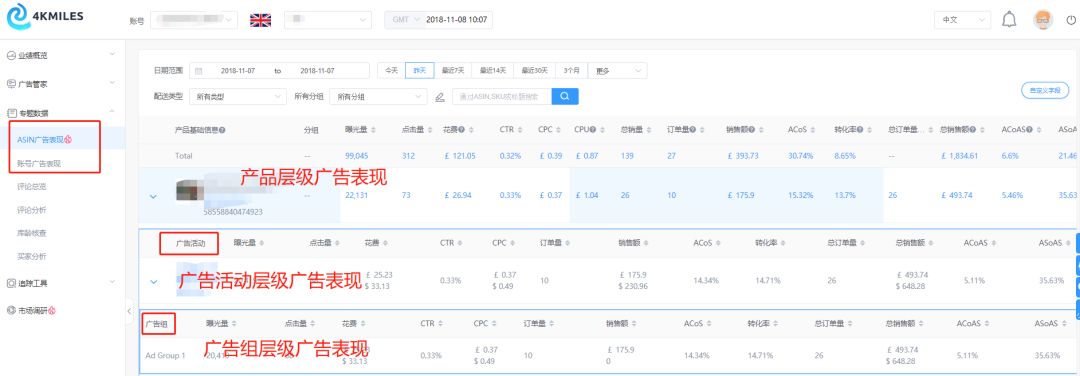Click help icon beside ACoAS in top header
Viewport: 1080px width, 376px height.
[x=1028, y=129]
